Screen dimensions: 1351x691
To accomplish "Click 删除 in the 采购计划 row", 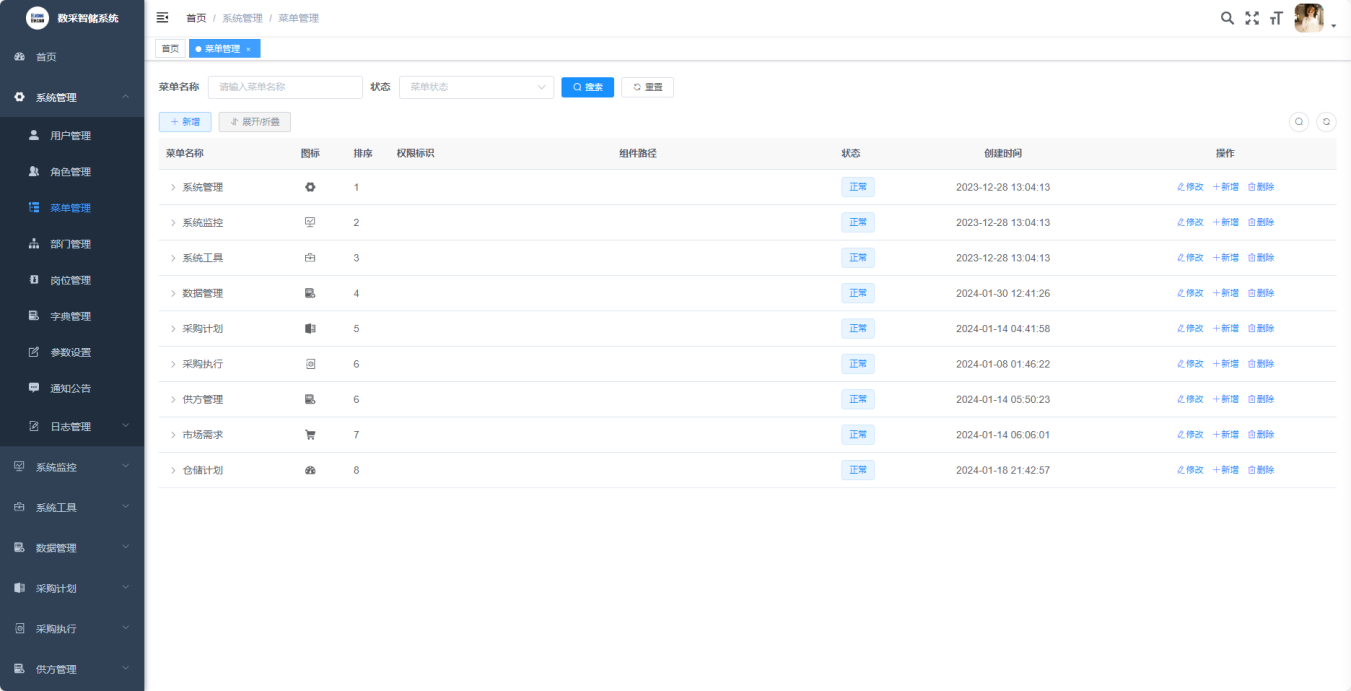I will tap(1261, 329).
